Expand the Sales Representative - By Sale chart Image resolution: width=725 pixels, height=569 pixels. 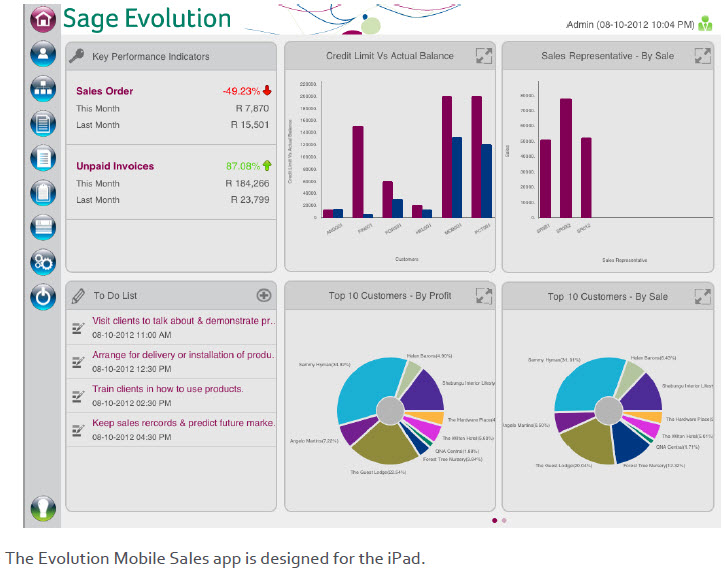702,56
